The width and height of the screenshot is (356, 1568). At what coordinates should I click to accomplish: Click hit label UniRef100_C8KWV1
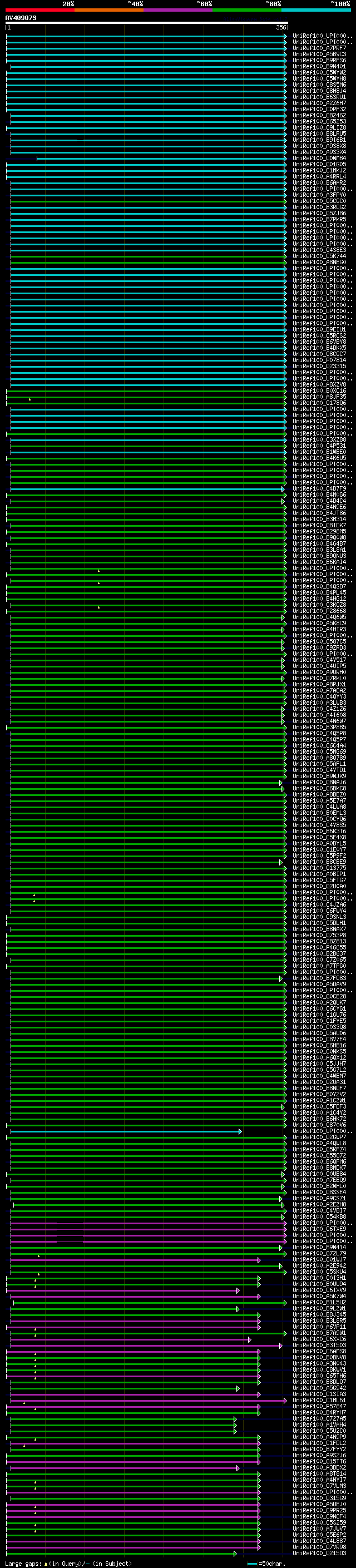pos(319,1370)
